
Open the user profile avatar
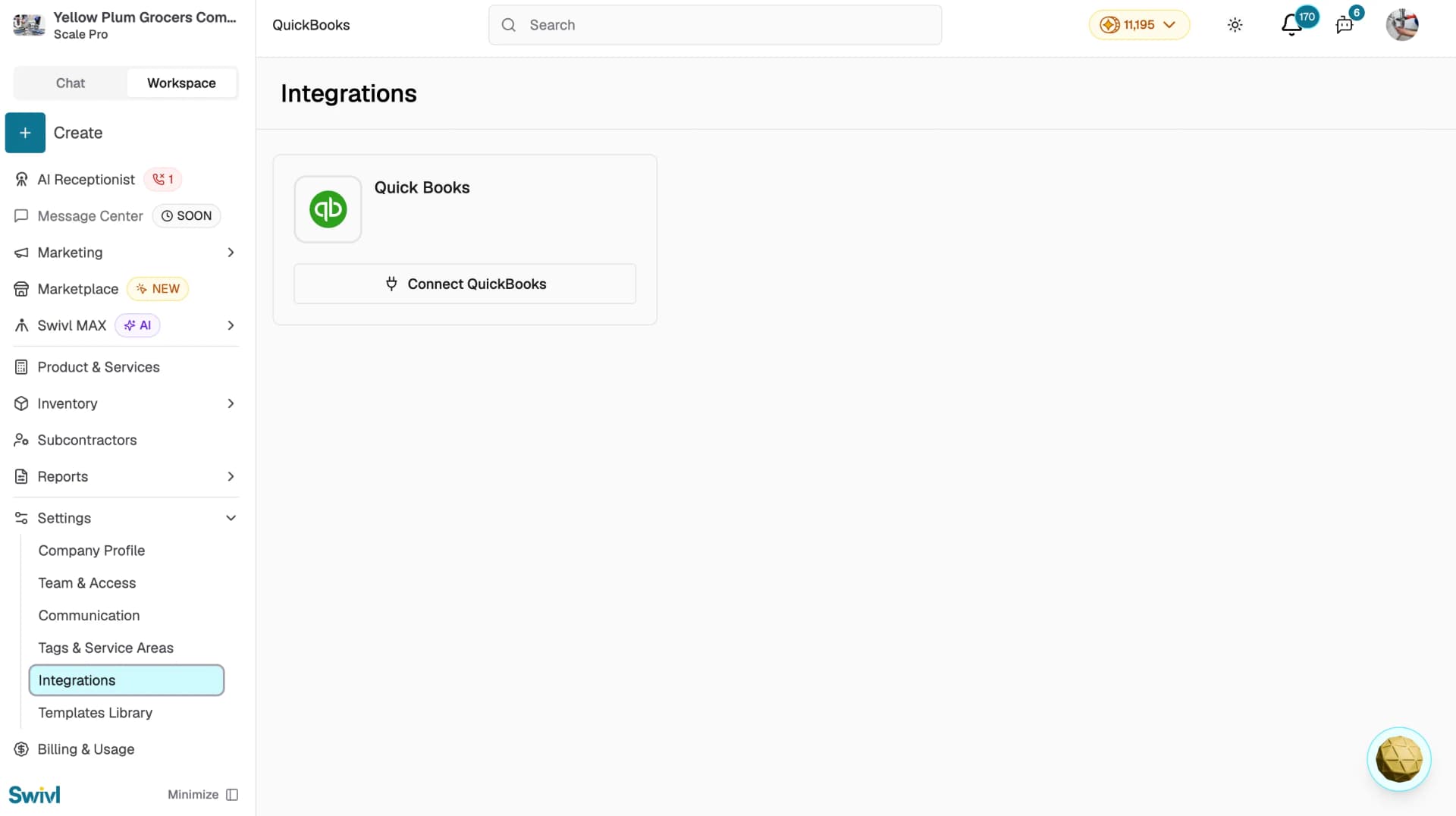pos(1402,25)
